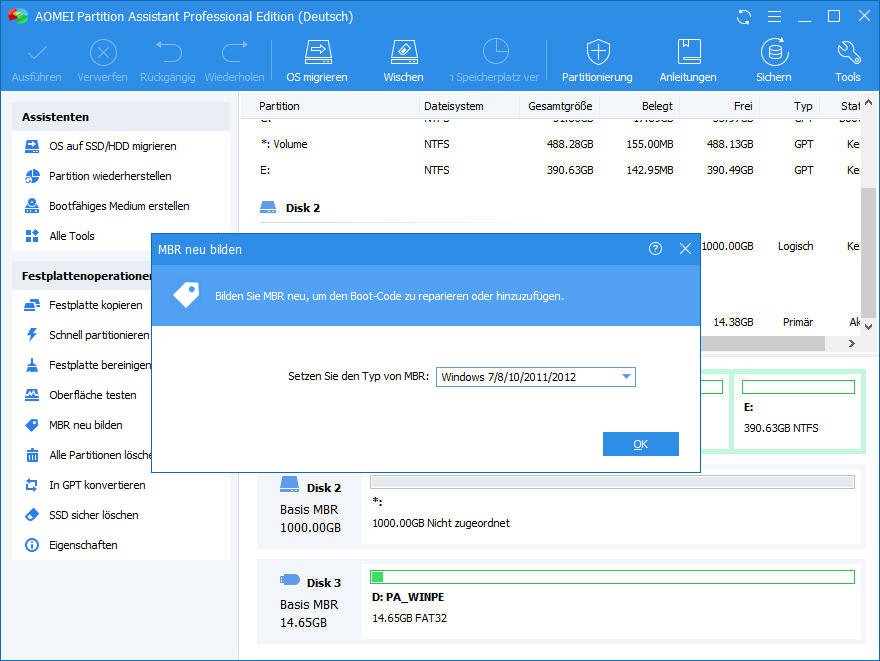
Task: Click horizontal scrollbar right arrow
Action: [852, 343]
